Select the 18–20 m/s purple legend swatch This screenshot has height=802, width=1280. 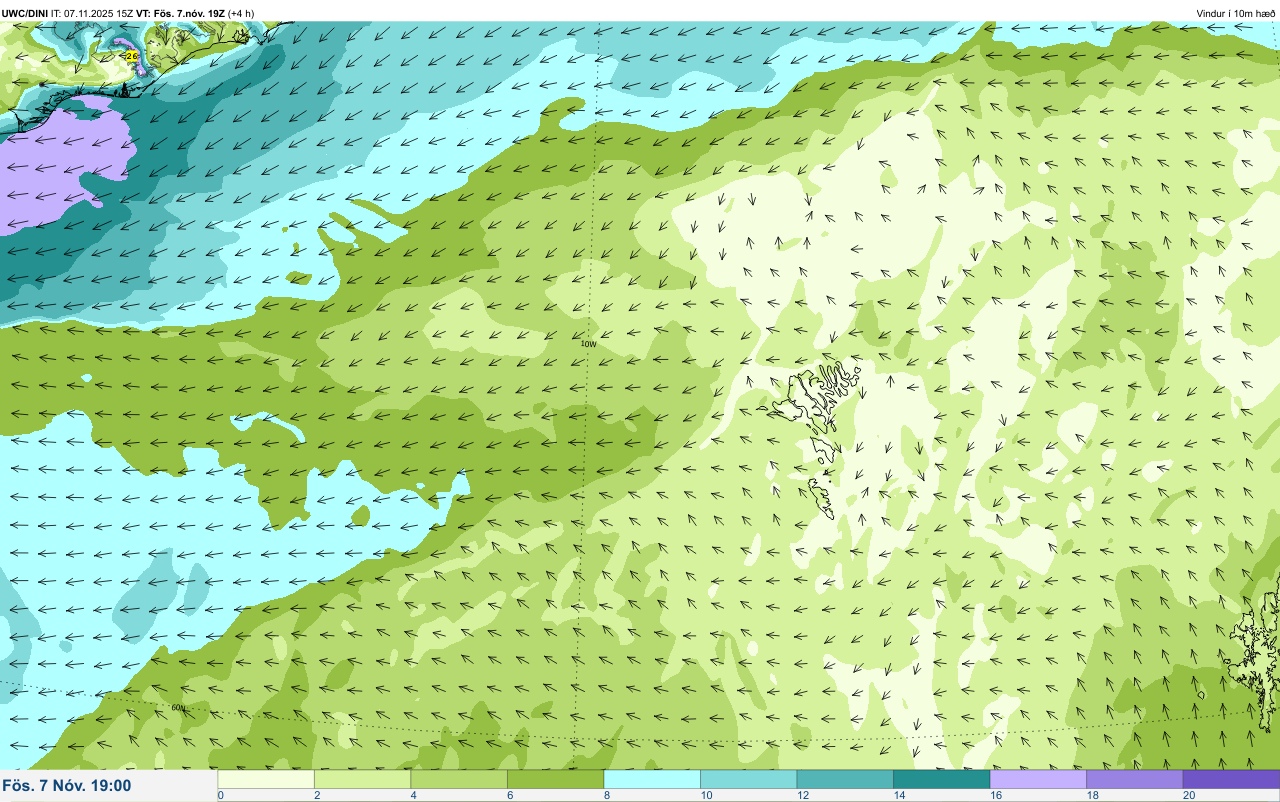click(x=1135, y=779)
